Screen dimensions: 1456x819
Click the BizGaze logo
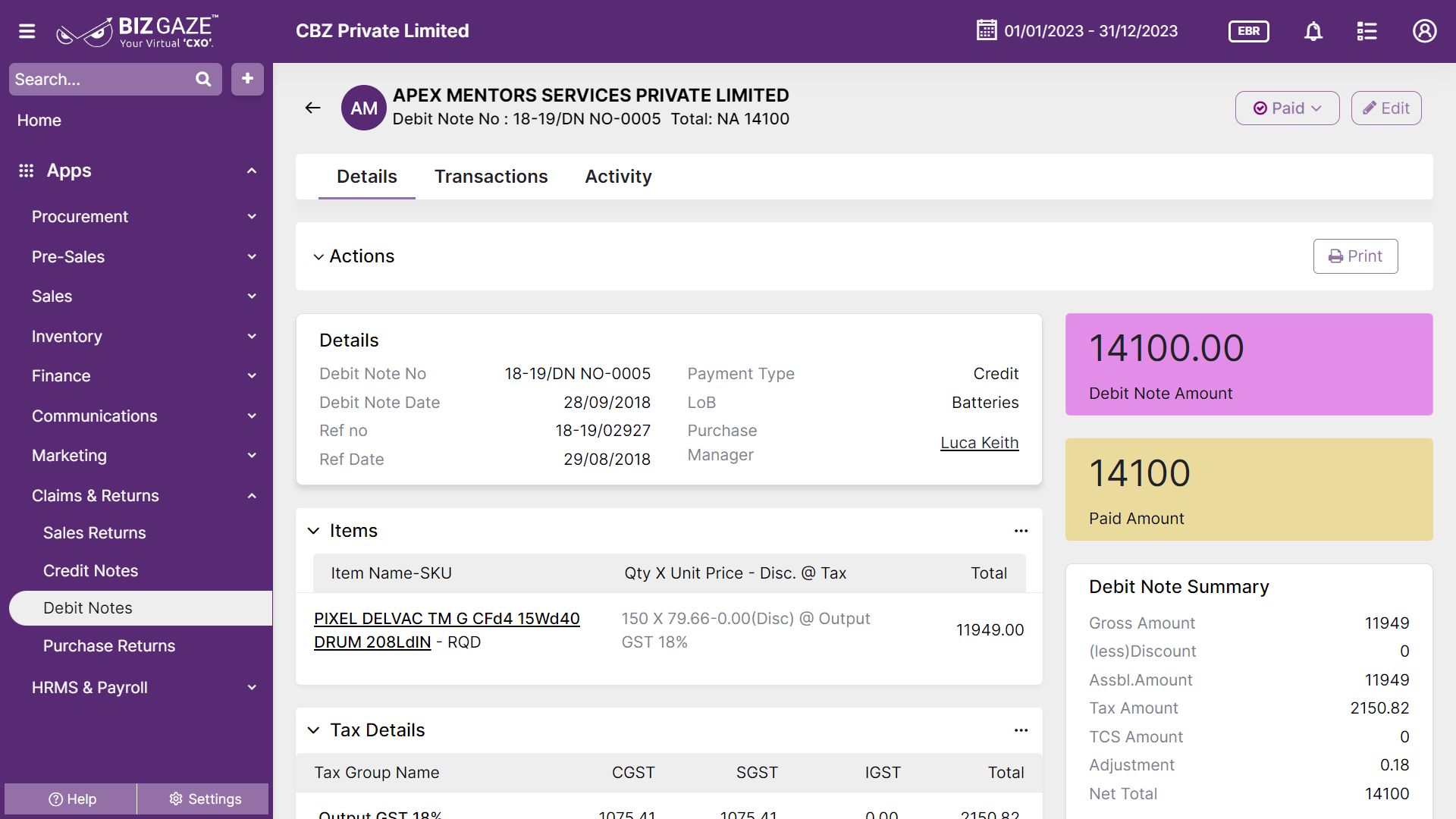(x=137, y=31)
